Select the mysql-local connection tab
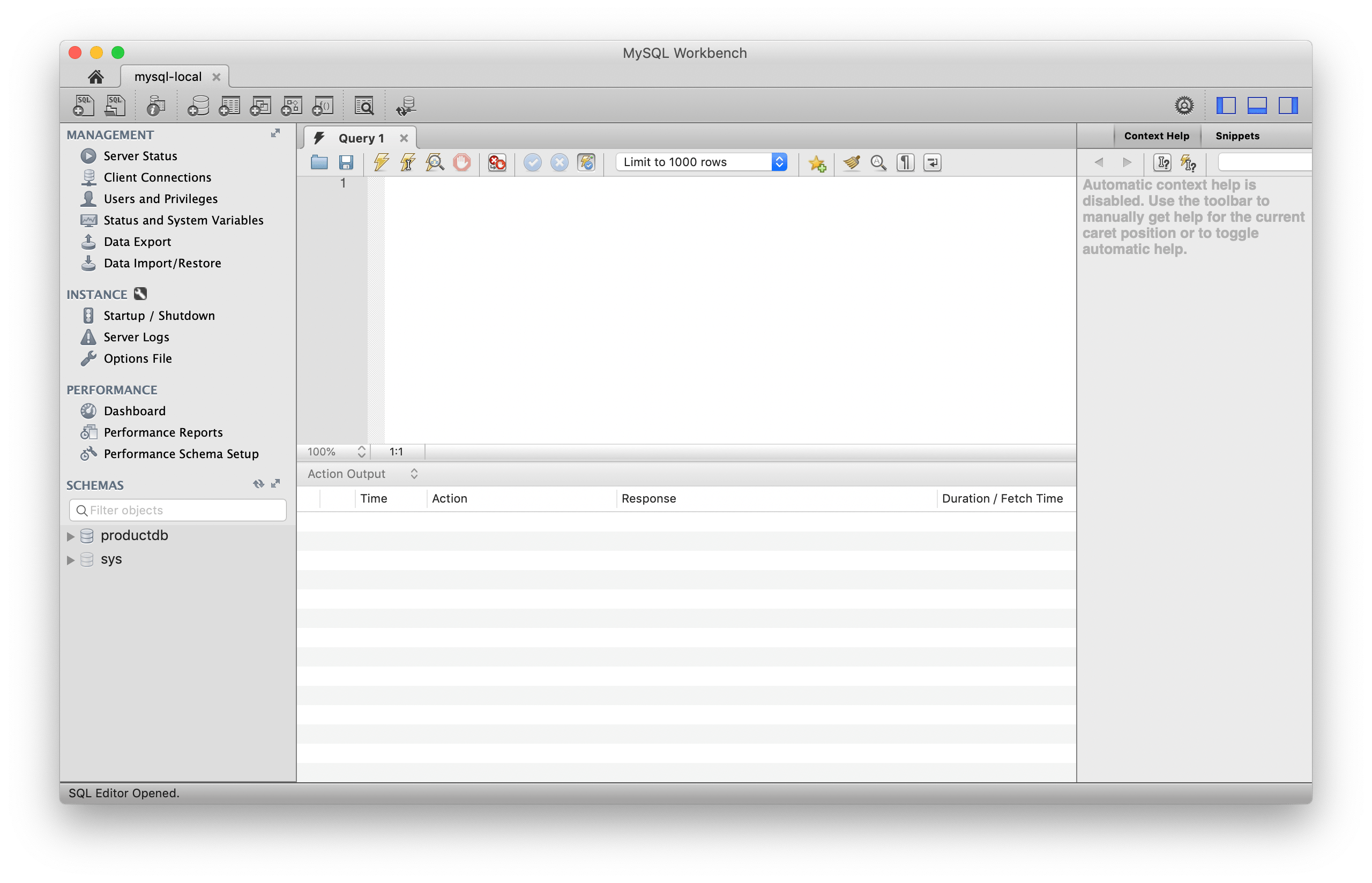 [x=167, y=76]
